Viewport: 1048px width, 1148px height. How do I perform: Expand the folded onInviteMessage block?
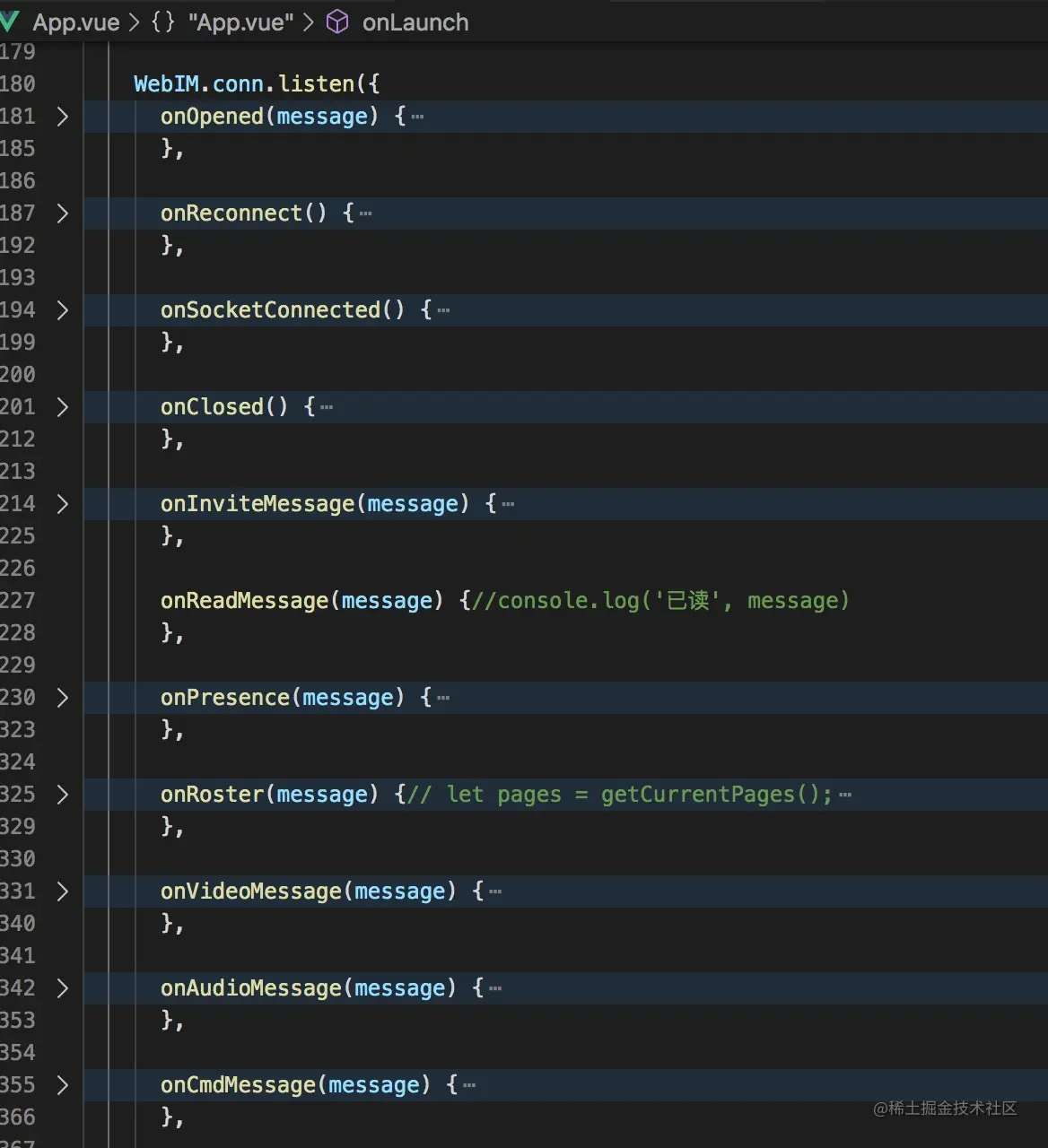pos(62,504)
